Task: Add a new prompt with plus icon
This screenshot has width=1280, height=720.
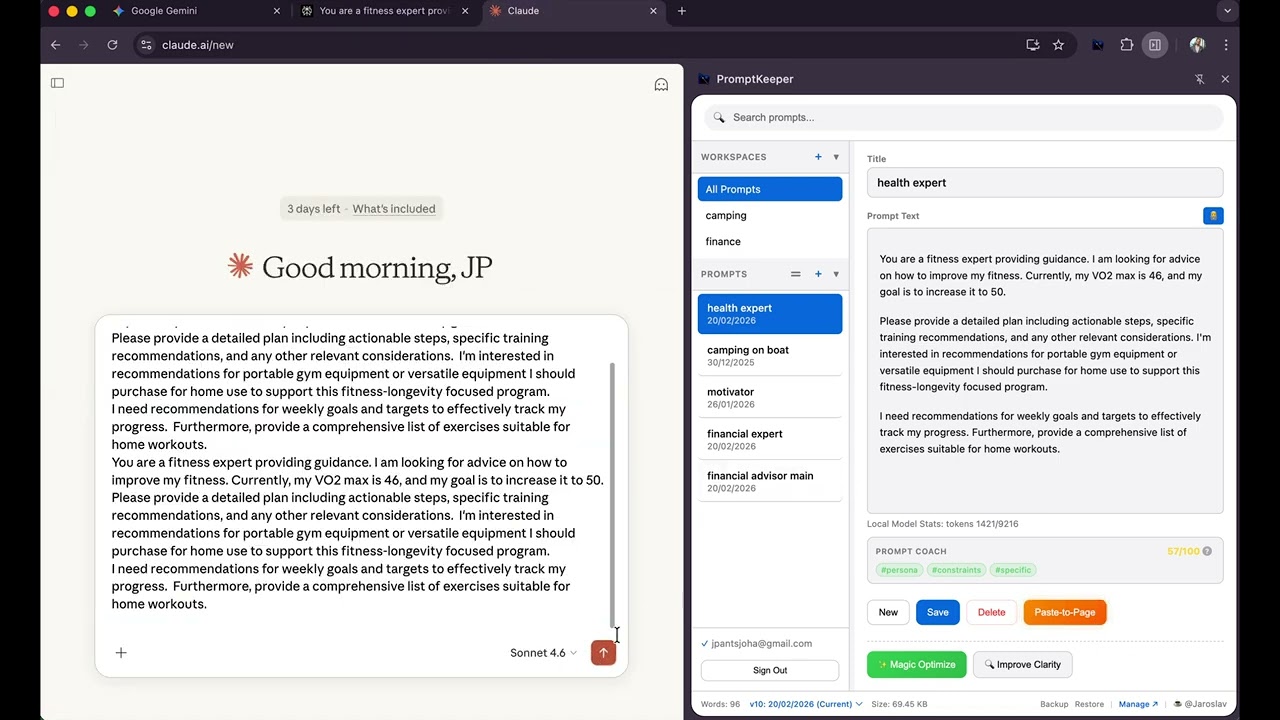Action: tap(818, 274)
